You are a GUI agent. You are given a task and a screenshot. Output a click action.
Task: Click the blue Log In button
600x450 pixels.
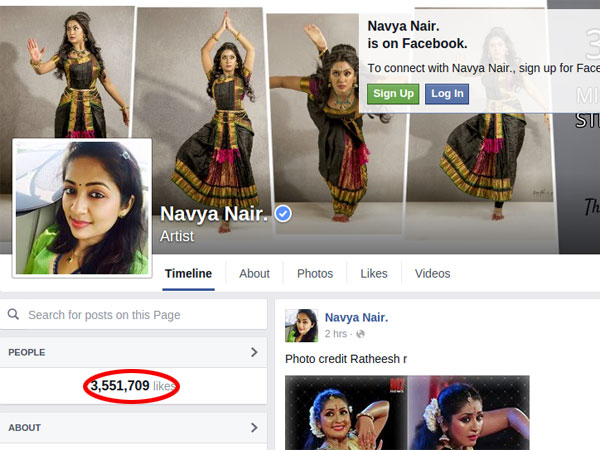(447, 94)
